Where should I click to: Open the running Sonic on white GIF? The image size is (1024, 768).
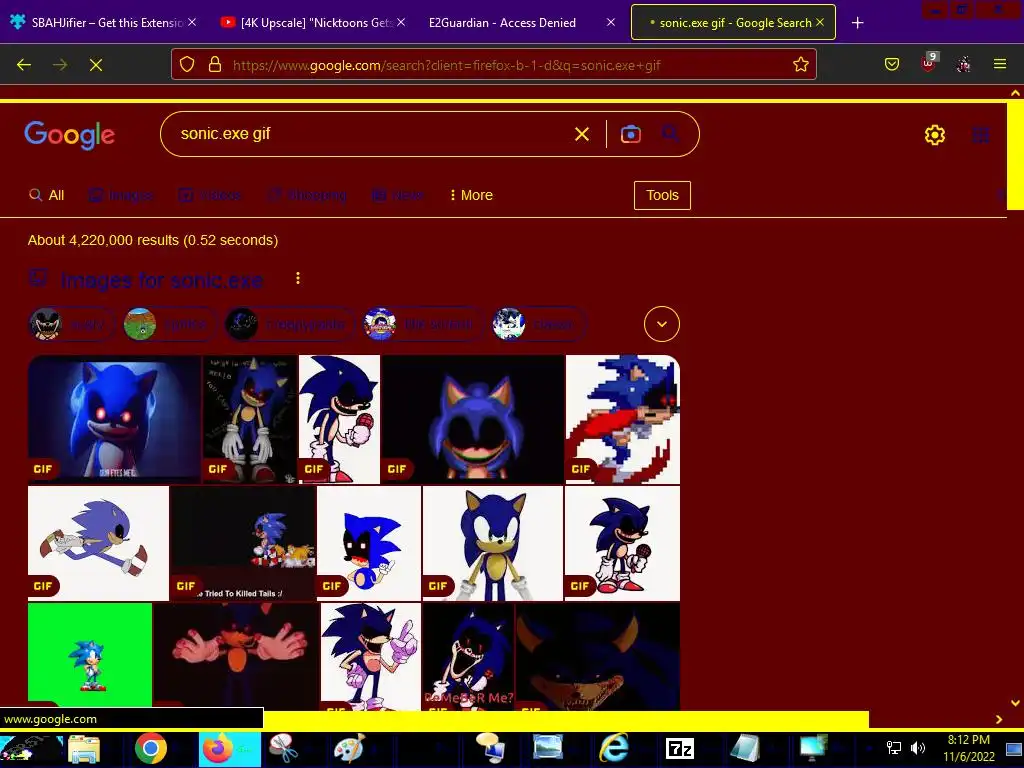pyautogui.click(x=99, y=543)
